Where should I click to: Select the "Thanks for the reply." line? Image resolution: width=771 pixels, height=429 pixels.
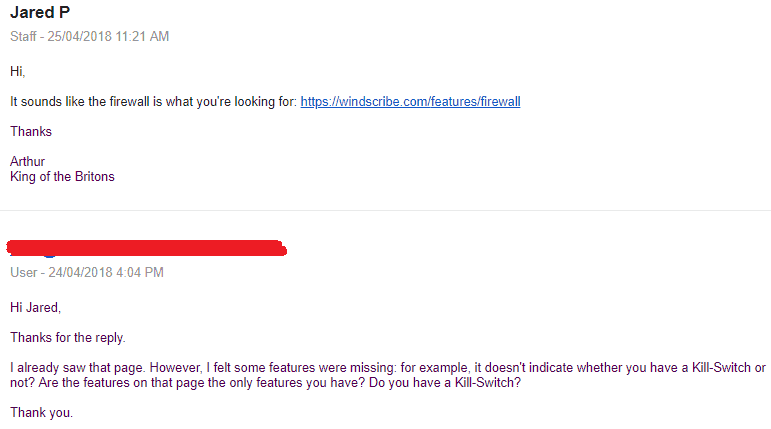[67, 337]
